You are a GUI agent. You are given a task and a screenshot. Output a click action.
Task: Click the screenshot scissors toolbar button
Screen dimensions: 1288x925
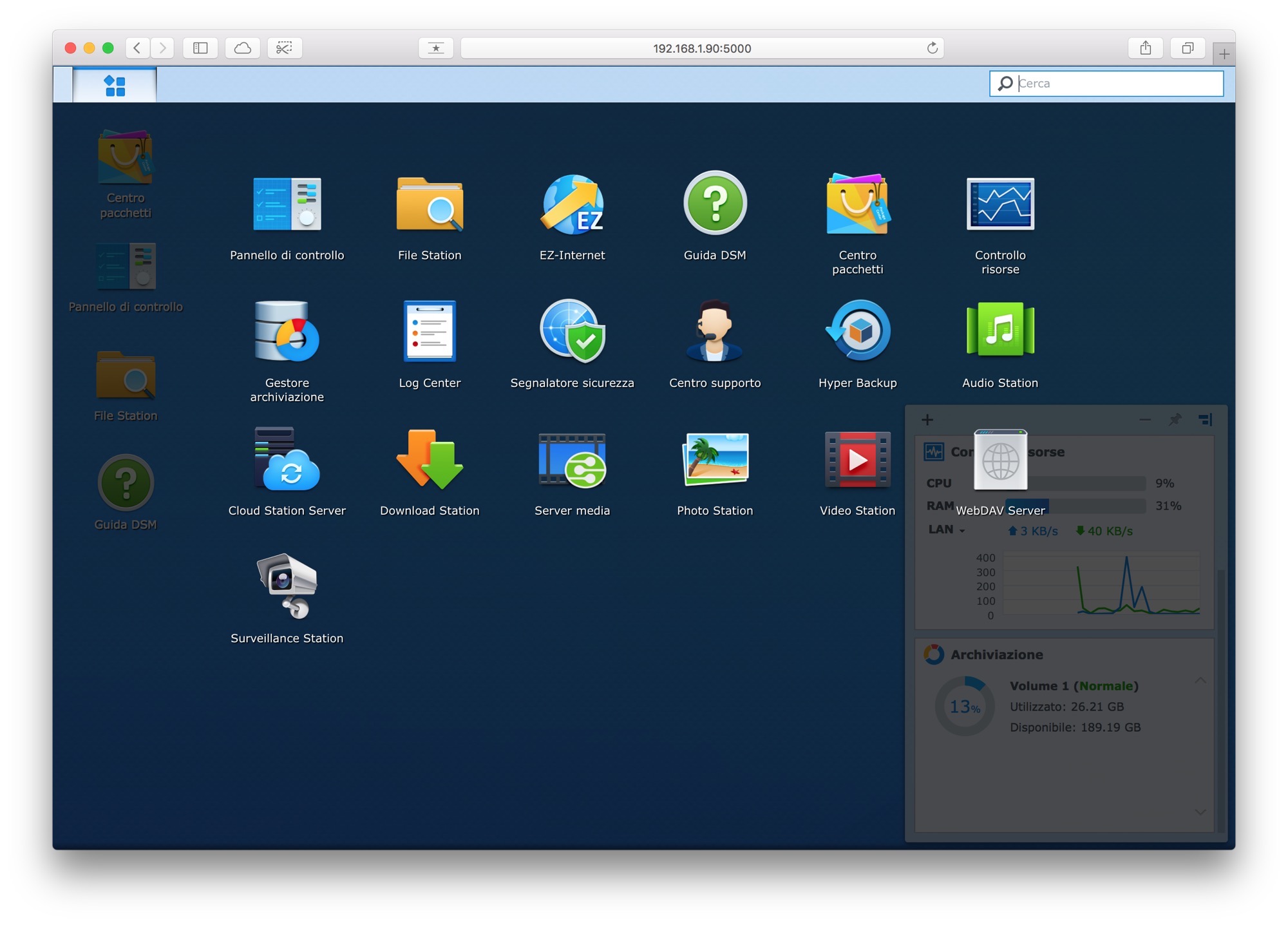point(285,48)
